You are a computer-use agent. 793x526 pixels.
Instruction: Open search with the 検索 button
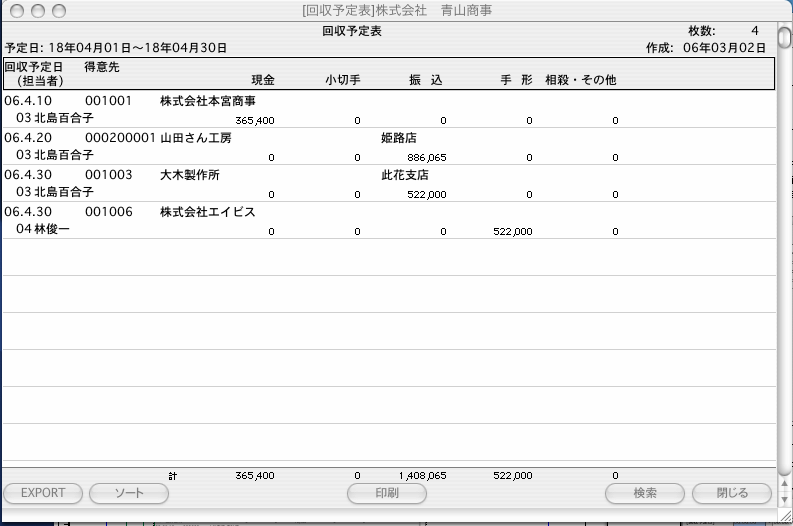click(x=645, y=493)
